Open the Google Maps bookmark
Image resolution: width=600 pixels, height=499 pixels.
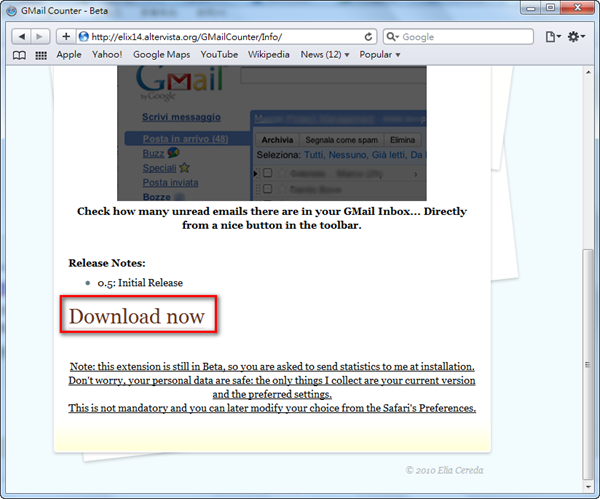click(161, 55)
